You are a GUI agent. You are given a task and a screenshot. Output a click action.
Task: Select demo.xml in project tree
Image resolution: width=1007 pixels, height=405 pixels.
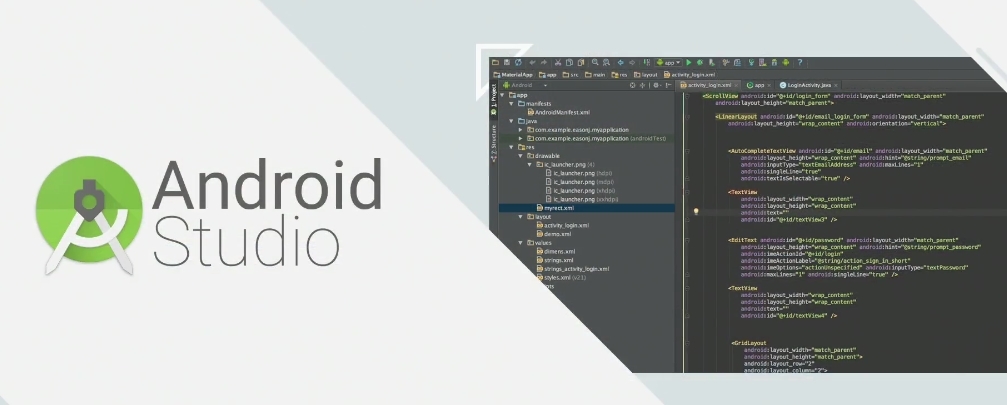(553, 234)
